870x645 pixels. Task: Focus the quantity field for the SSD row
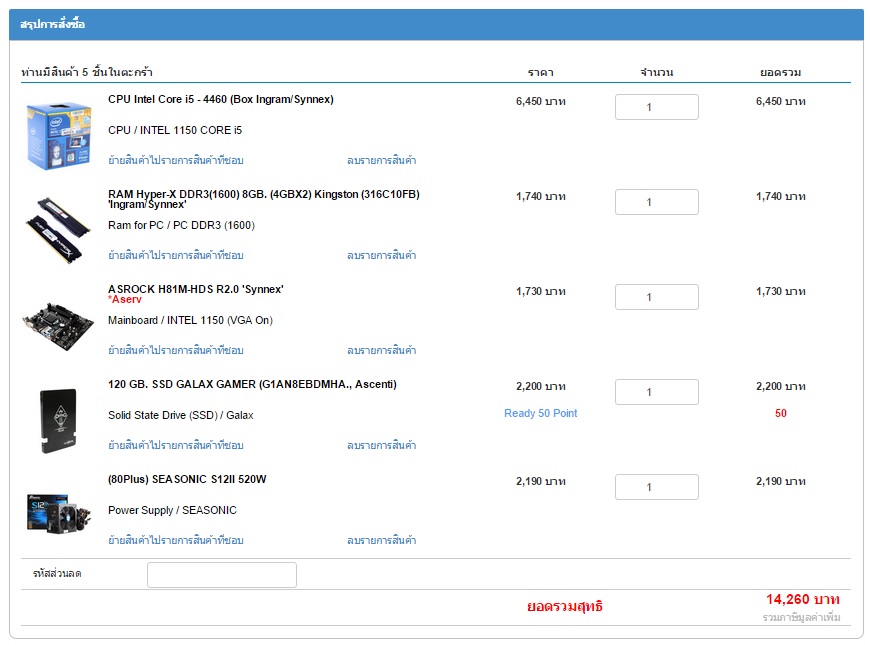pyautogui.click(x=657, y=392)
